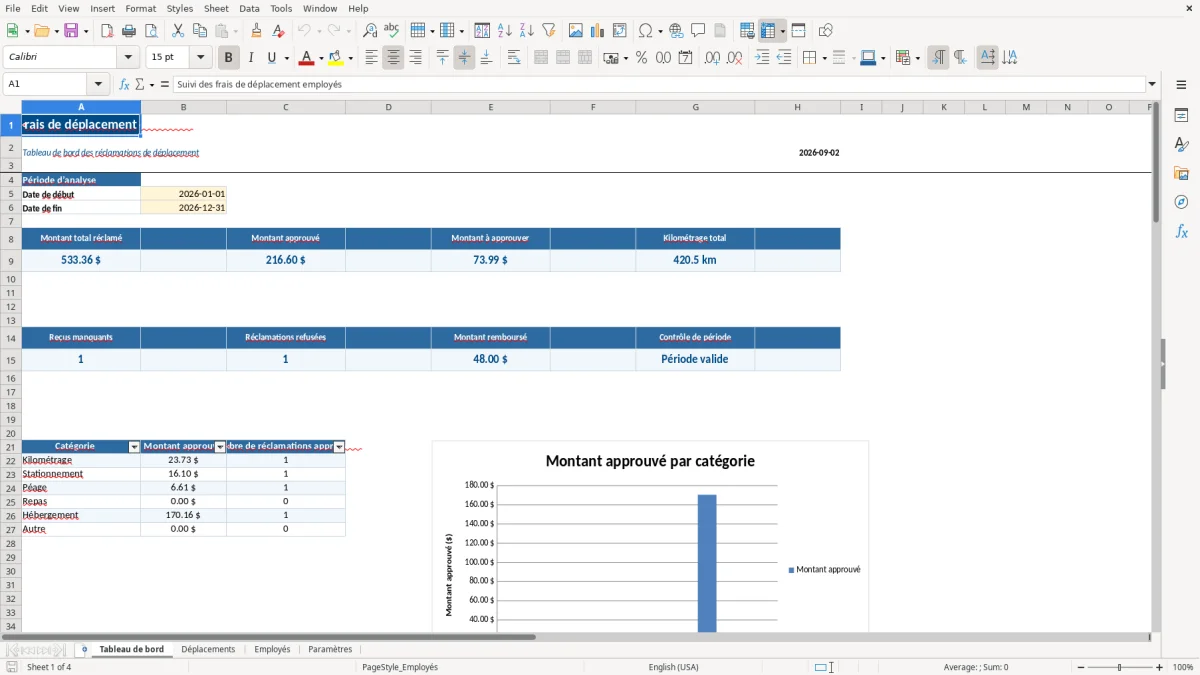1200x675 pixels.
Task: Click the Cut scissors icon
Action: coord(178,31)
